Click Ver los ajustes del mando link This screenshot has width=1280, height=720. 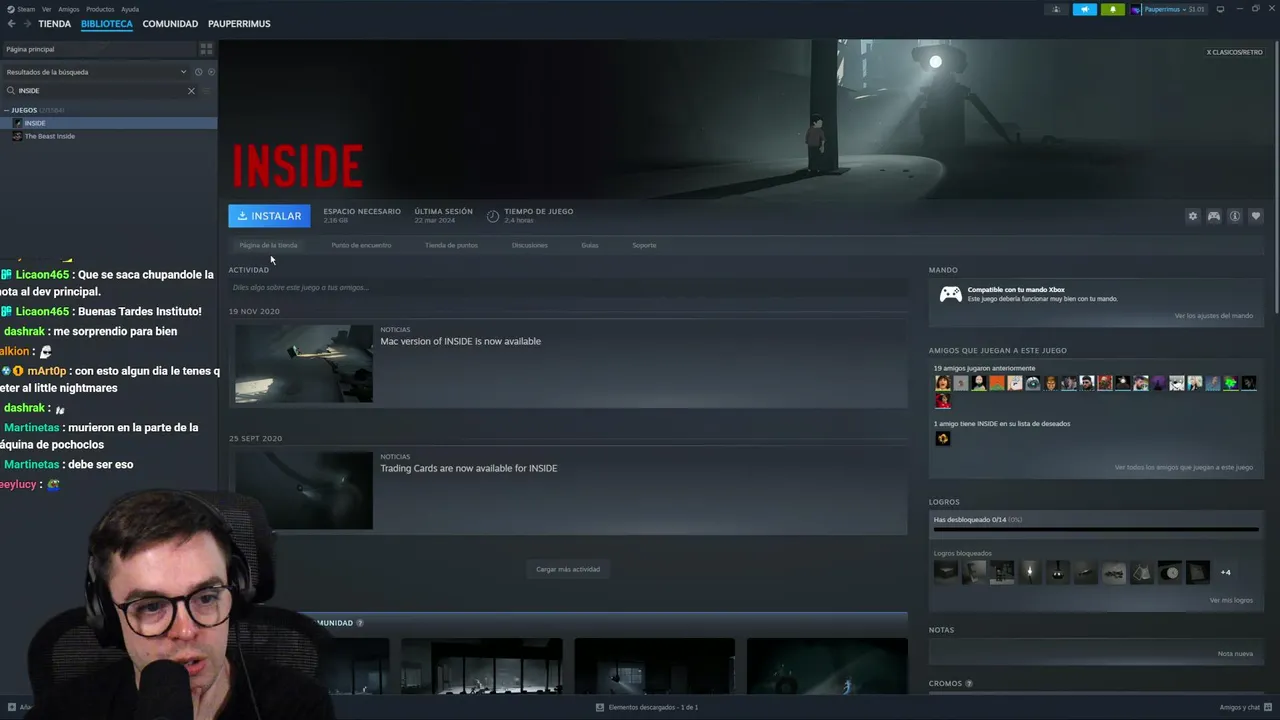click(x=1213, y=316)
